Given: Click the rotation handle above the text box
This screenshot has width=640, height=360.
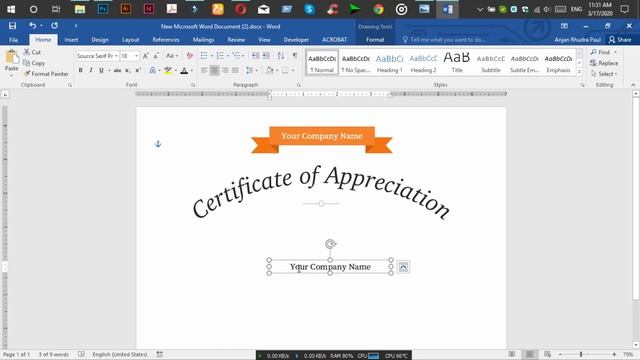Looking at the screenshot, I should [330, 244].
